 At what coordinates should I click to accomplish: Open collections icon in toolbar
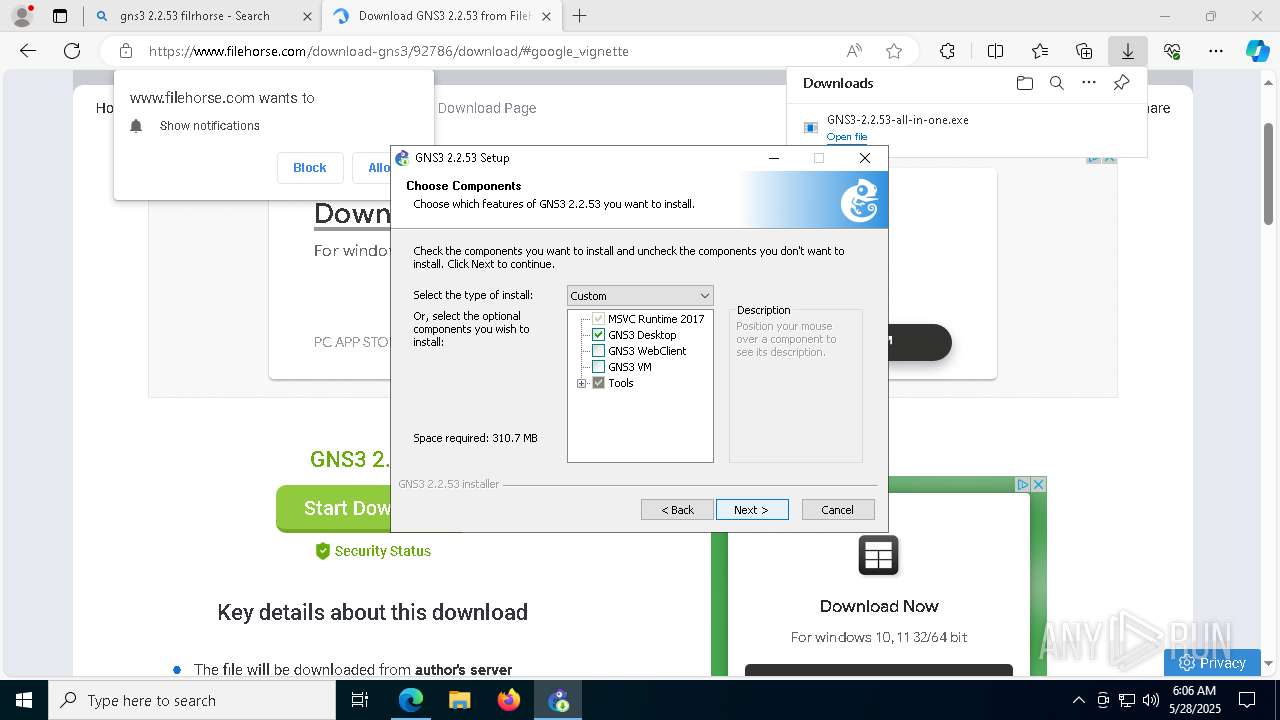(1084, 51)
